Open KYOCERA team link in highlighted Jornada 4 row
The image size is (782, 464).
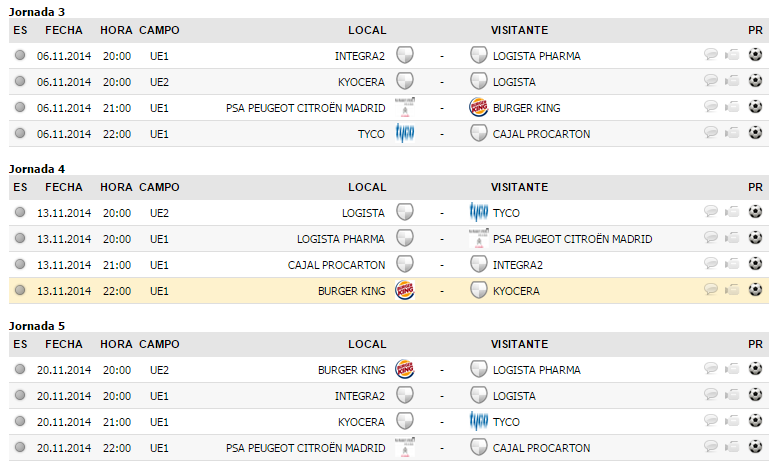click(516, 290)
